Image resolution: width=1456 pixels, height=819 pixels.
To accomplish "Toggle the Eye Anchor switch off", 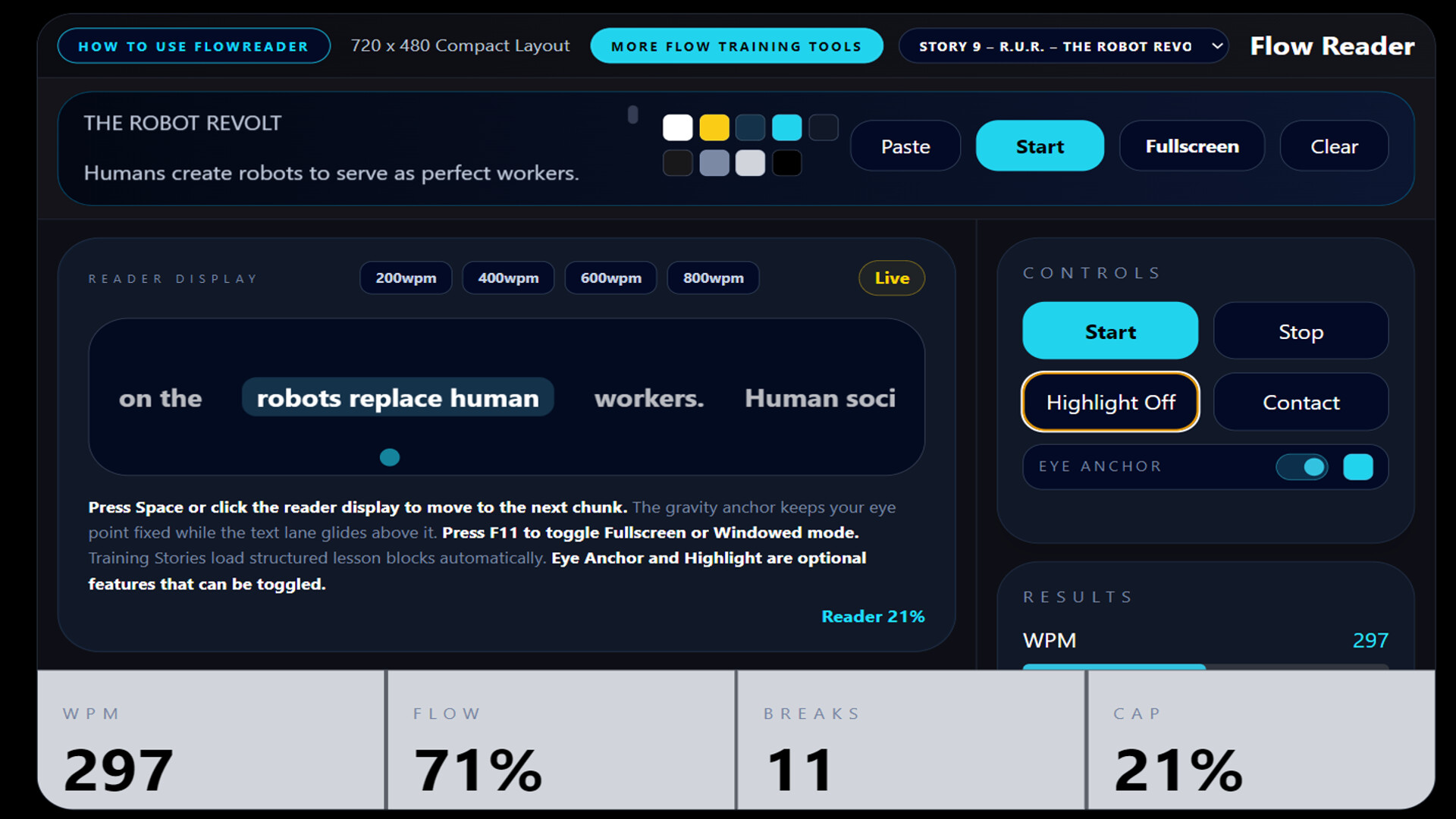I will (x=1302, y=466).
